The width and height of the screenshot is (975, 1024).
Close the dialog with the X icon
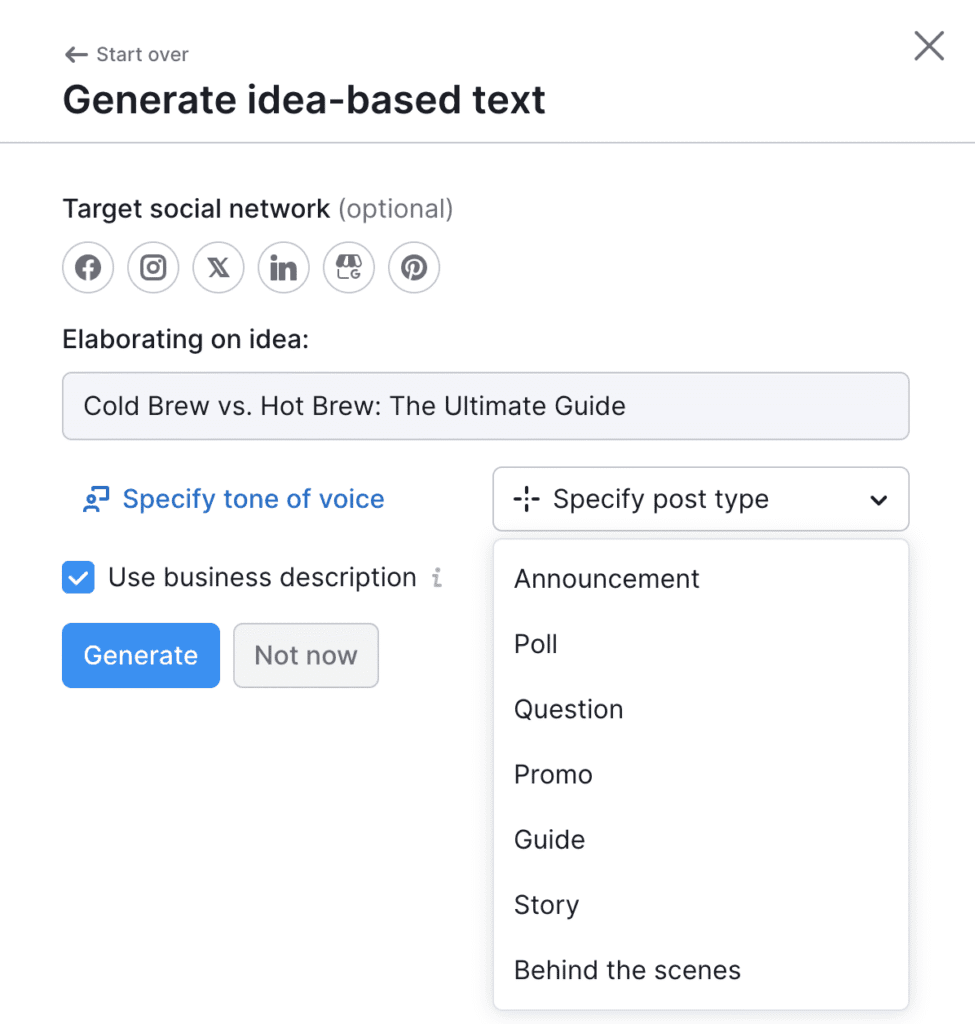click(929, 46)
